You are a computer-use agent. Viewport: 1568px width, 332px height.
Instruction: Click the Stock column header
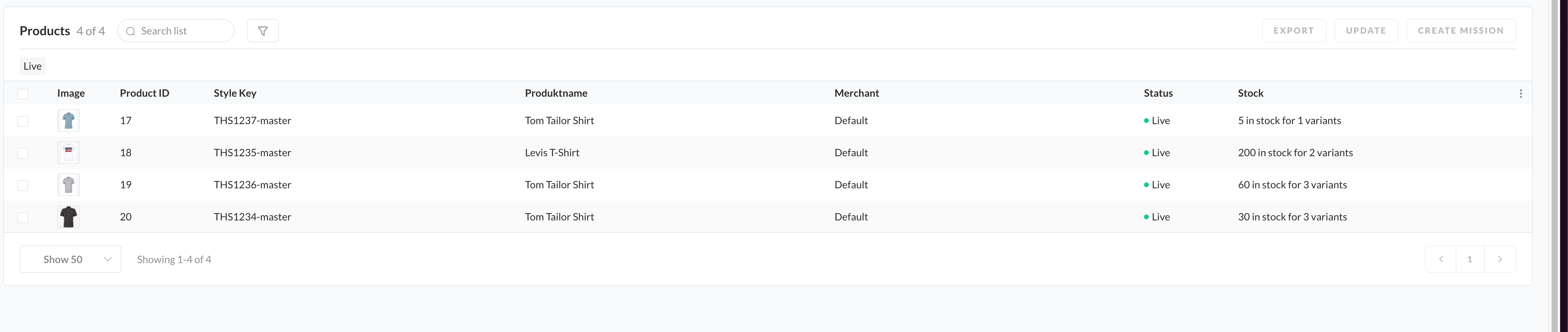1250,93
